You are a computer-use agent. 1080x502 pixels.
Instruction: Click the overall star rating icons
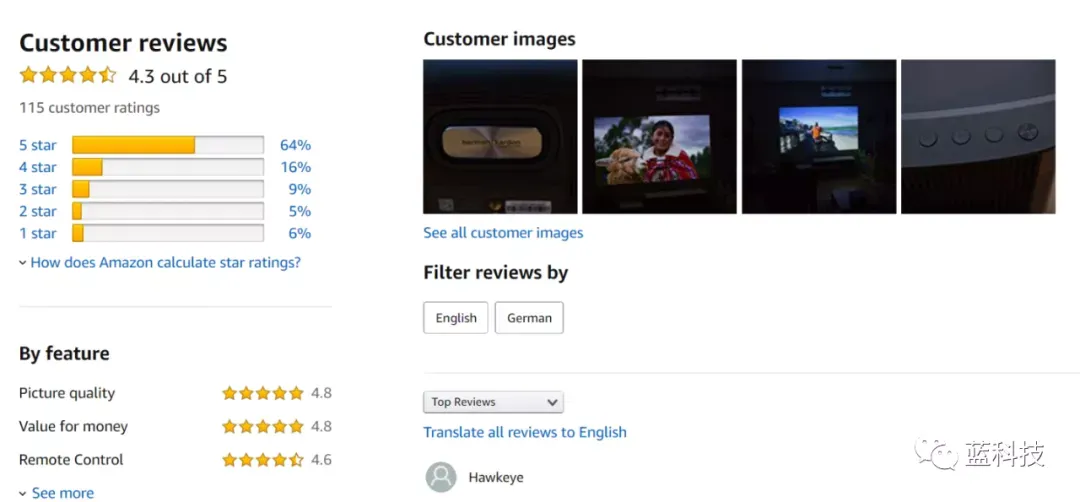[68, 75]
